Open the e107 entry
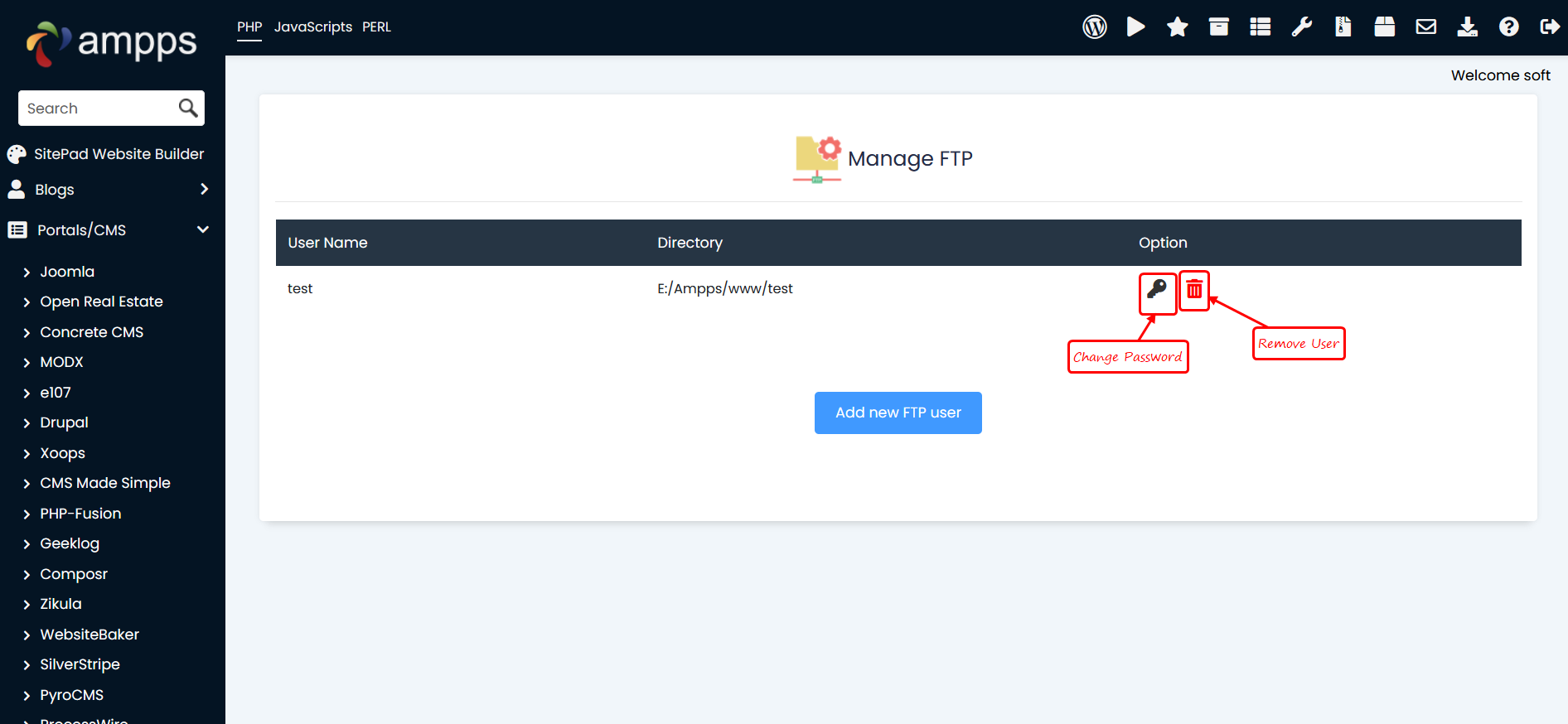Viewport: 1568px width, 724px height. tap(56, 393)
